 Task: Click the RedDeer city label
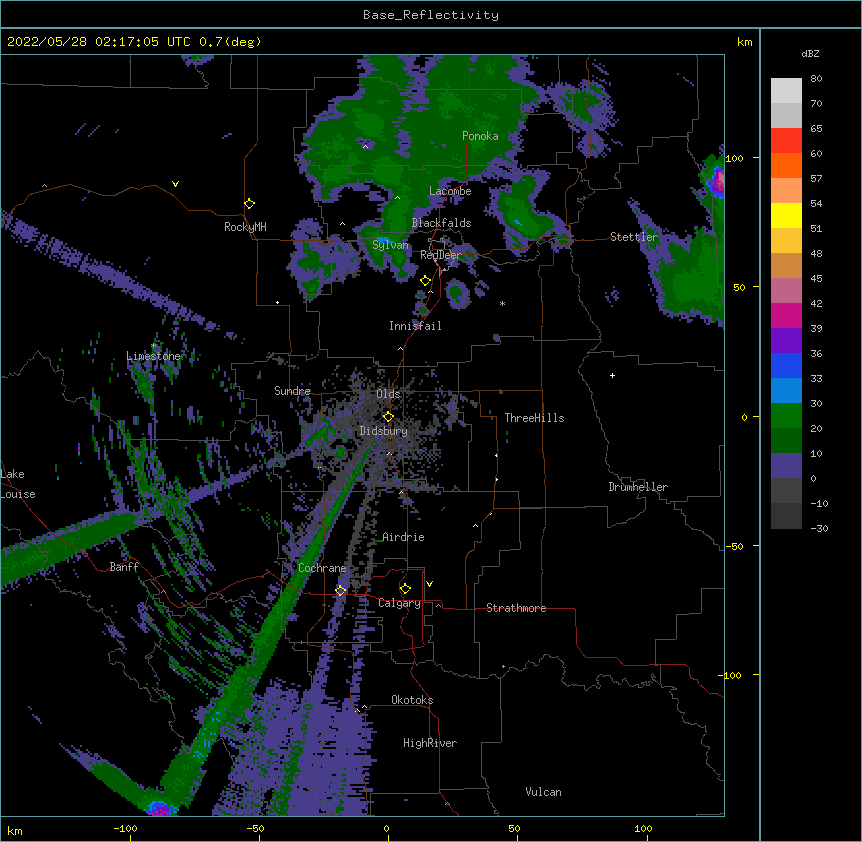[441, 255]
